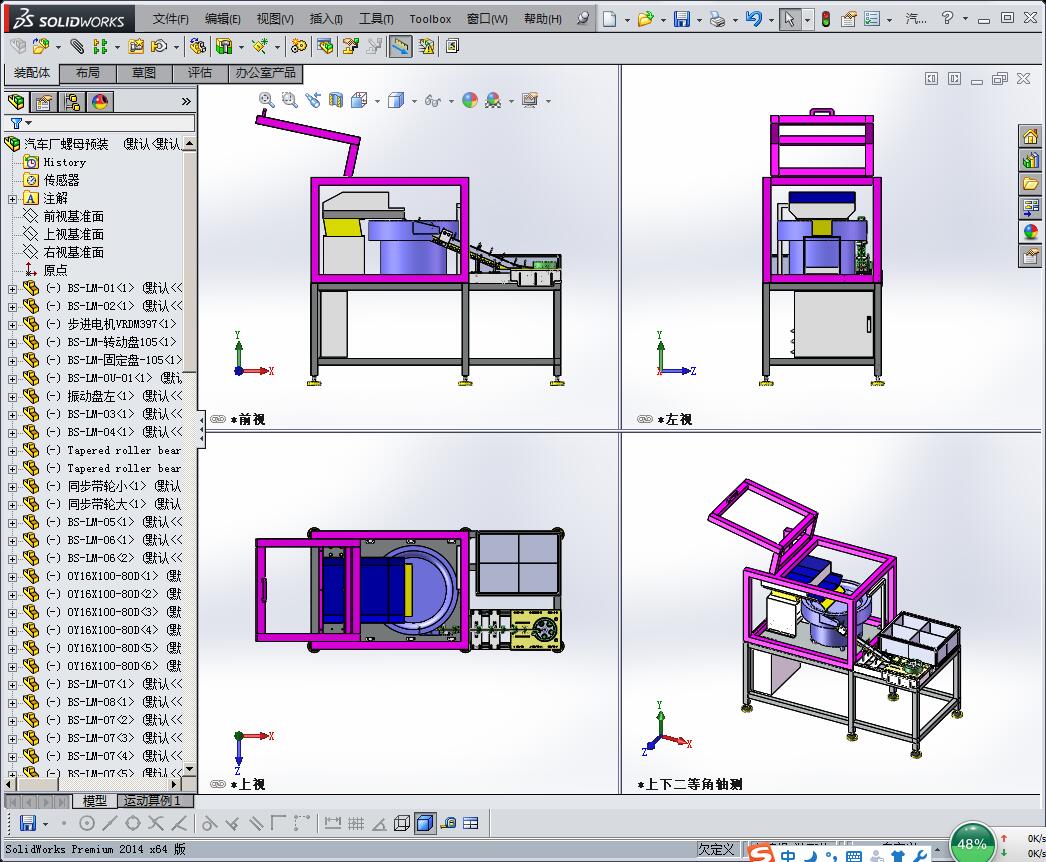The height and width of the screenshot is (862, 1046).
Task: Toggle the Instant3D ruler tool
Action: tap(400, 46)
